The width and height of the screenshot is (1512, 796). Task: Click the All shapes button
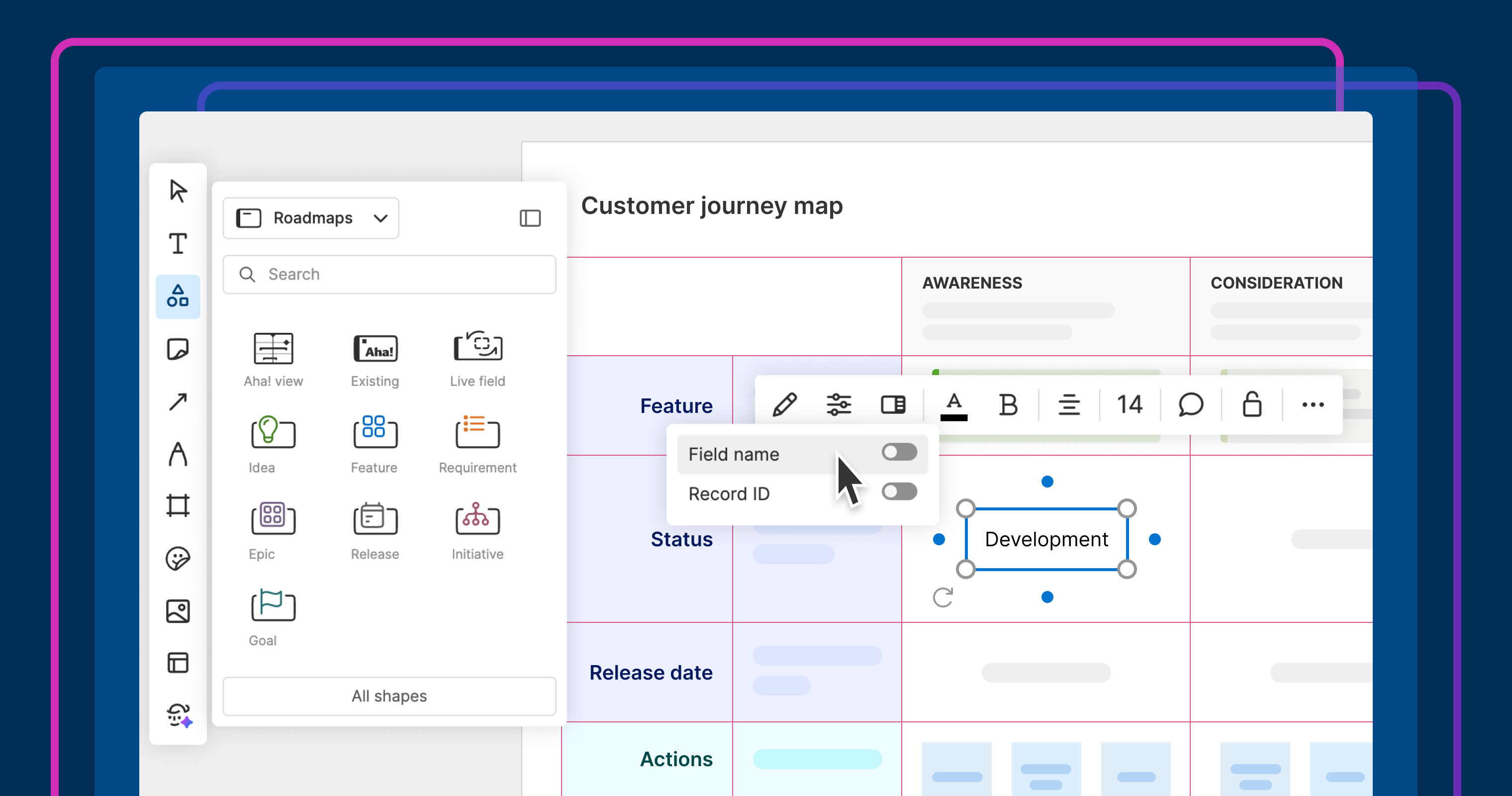(x=388, y=696)
